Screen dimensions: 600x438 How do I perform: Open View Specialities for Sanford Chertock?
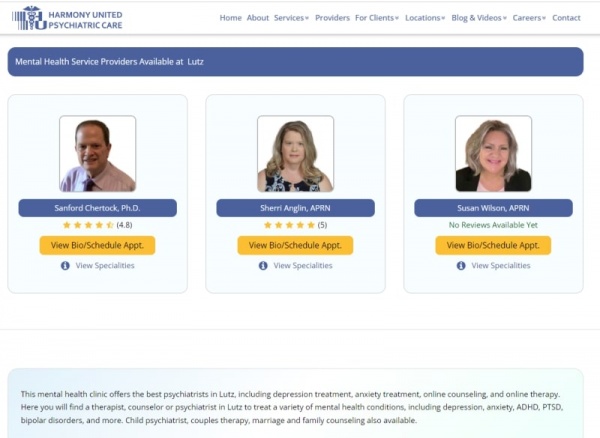click(x=105, y=265)
